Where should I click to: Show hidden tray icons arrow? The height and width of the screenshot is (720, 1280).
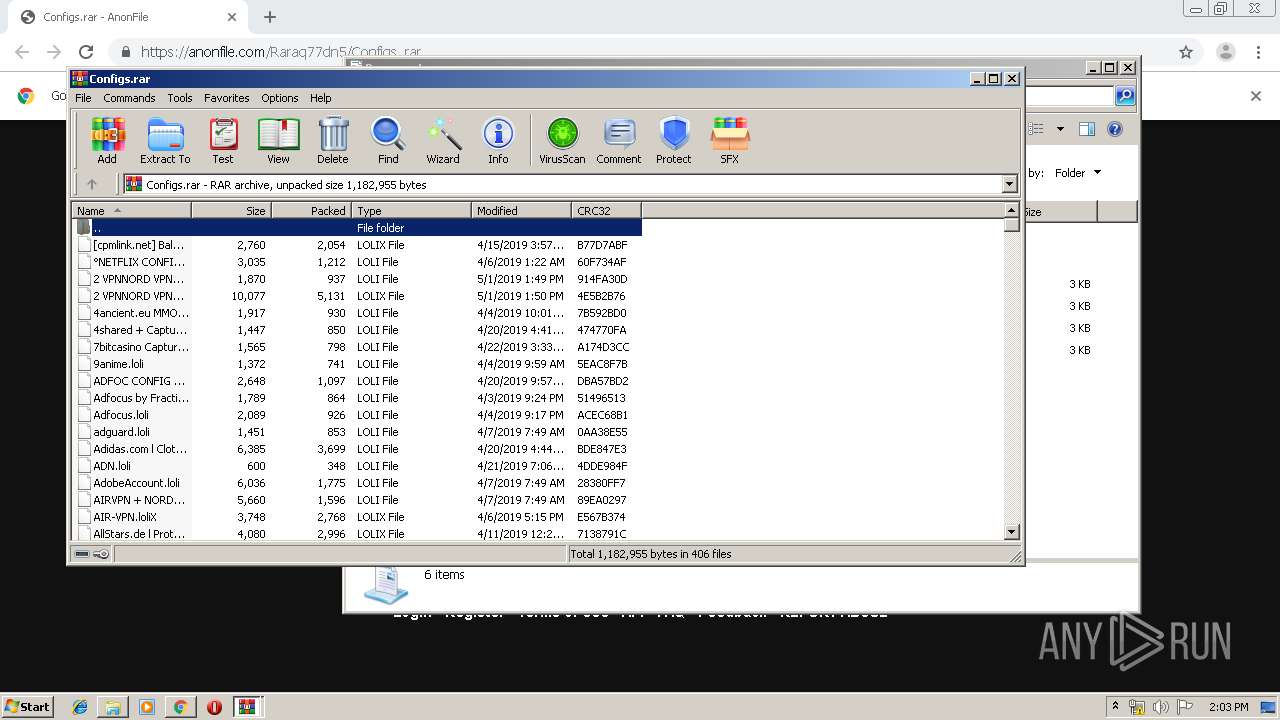point(1115,707)
